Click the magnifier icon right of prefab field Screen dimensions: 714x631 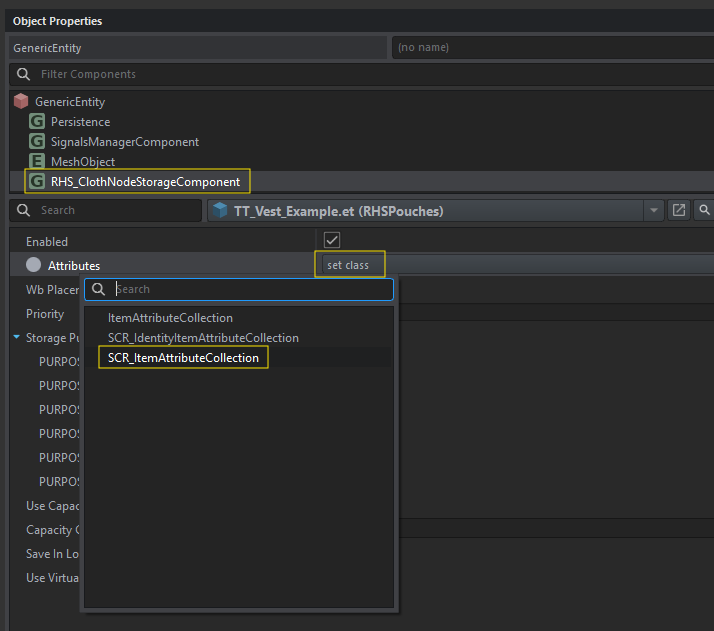coord(705,210)
